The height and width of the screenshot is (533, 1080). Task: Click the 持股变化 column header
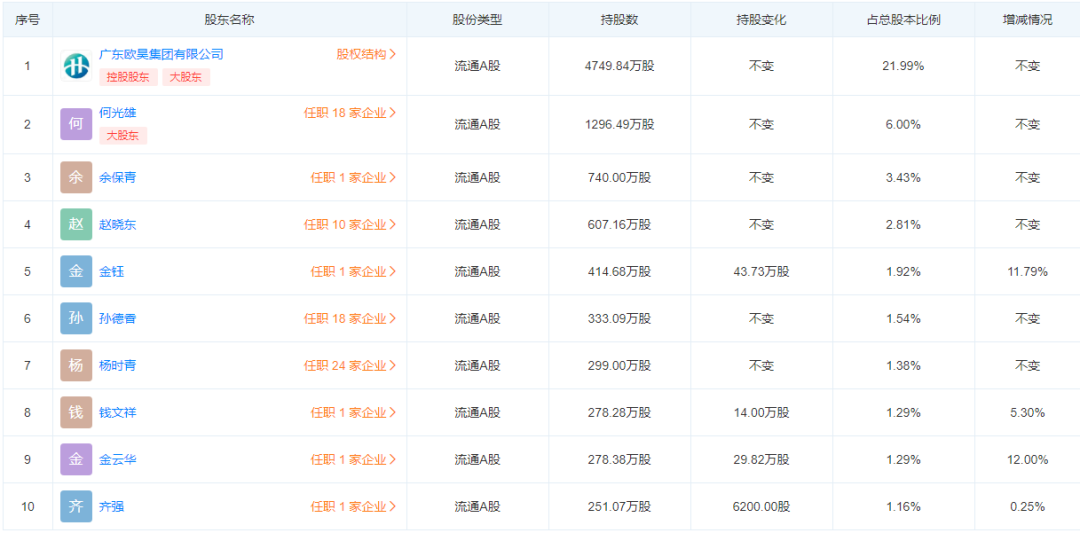click(x=761, y=19)
